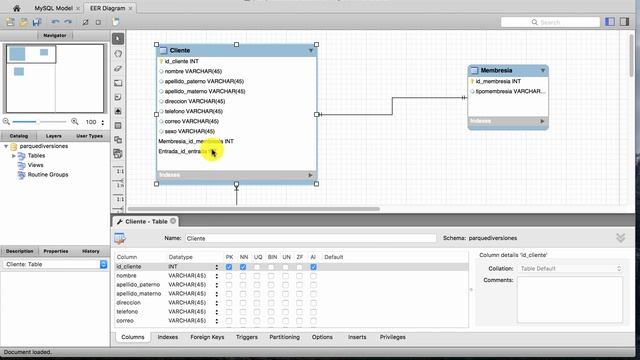Image resolution: width=640 pixels, height=360 pixels.
Task: Click the diagram horizontal scrollbar
Action: pyautogui.click(x=254, y=209)
